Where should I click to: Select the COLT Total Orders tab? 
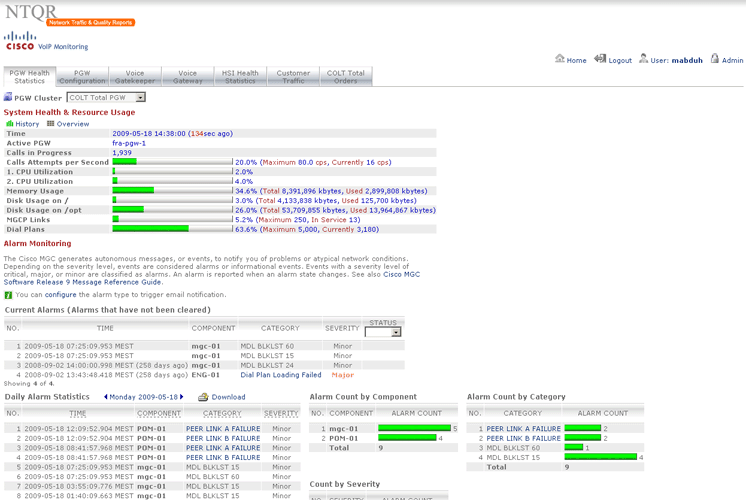[x=346, y=77]
